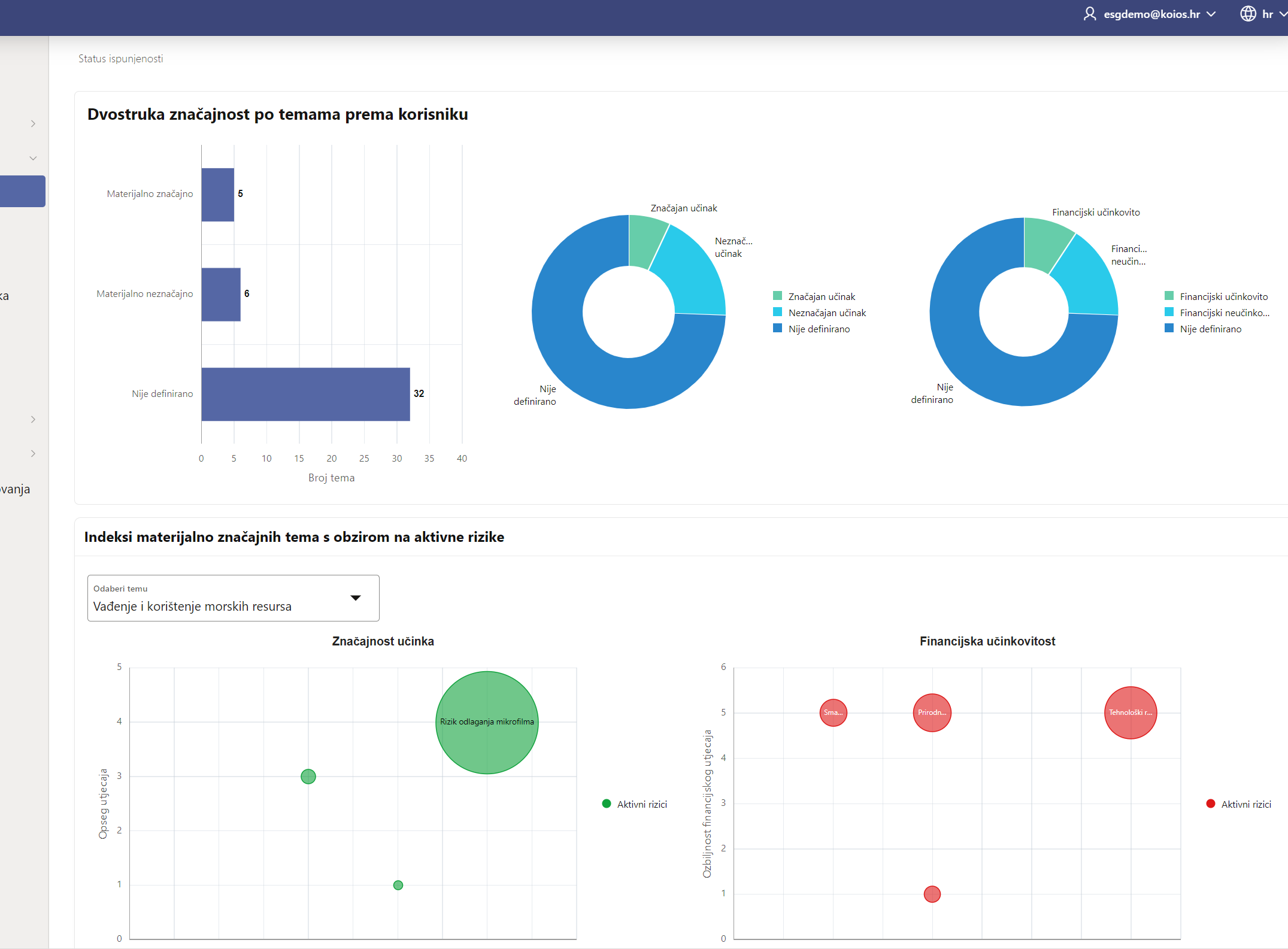Image resolution: width=1288 pixels, height=949 pixels.
Task: Click the Nije definirano bar
Action: pos(305,393)
